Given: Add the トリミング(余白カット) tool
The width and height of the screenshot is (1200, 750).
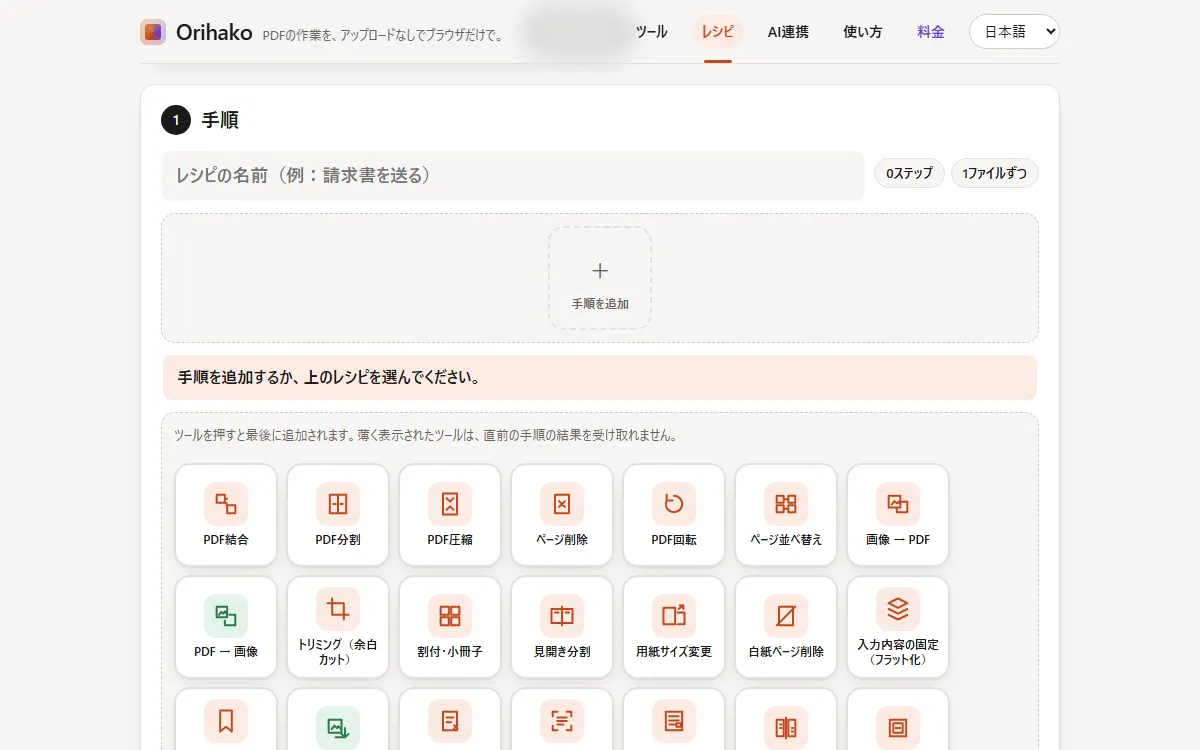Looking at the screenshot, I should click(338, 627).
